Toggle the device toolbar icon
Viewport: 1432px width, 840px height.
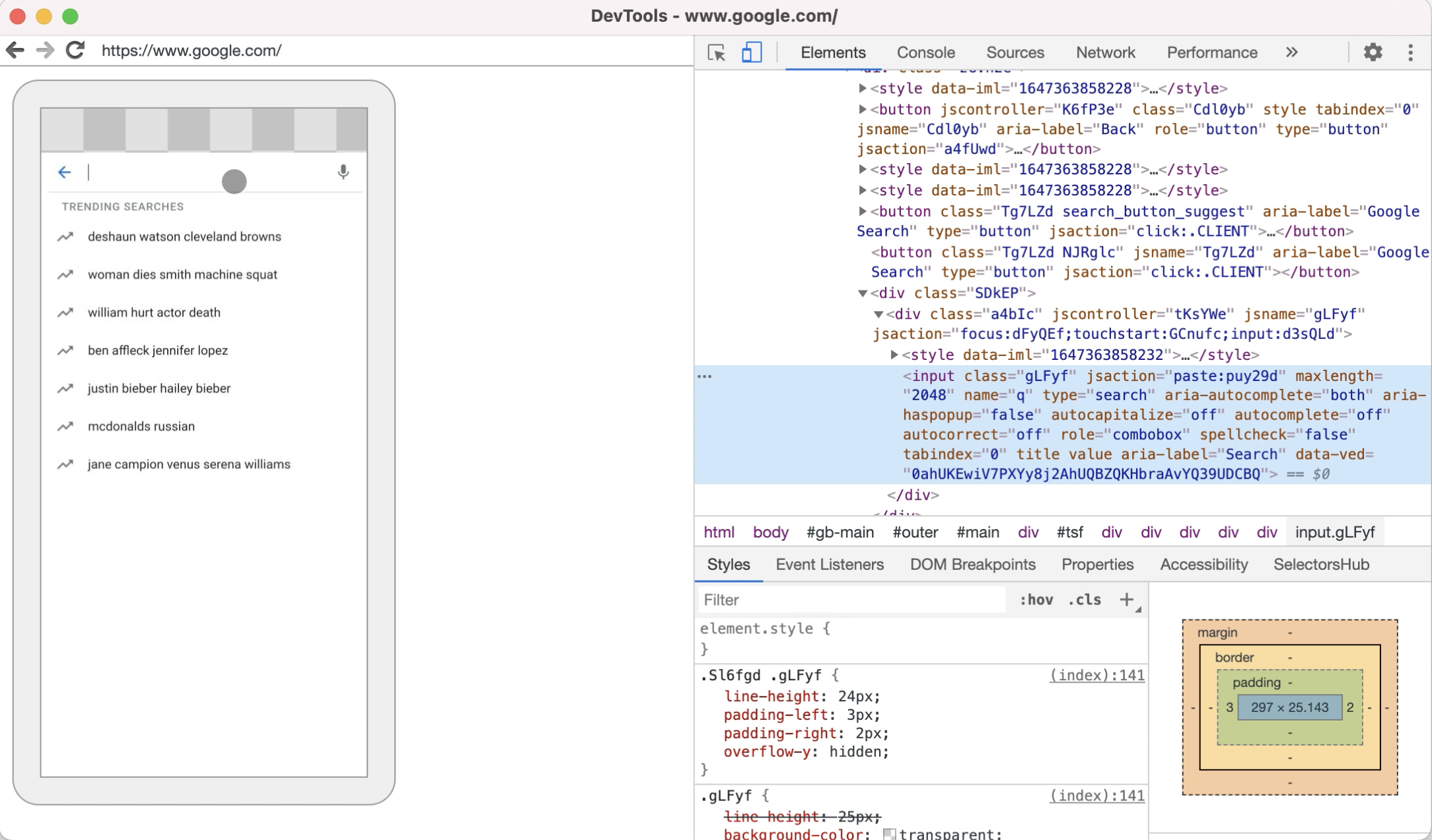tap(752, 53)
